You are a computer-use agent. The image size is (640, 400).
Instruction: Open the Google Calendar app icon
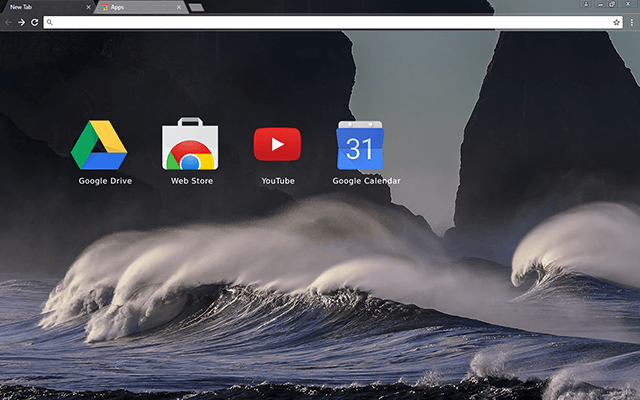(360, 148)
